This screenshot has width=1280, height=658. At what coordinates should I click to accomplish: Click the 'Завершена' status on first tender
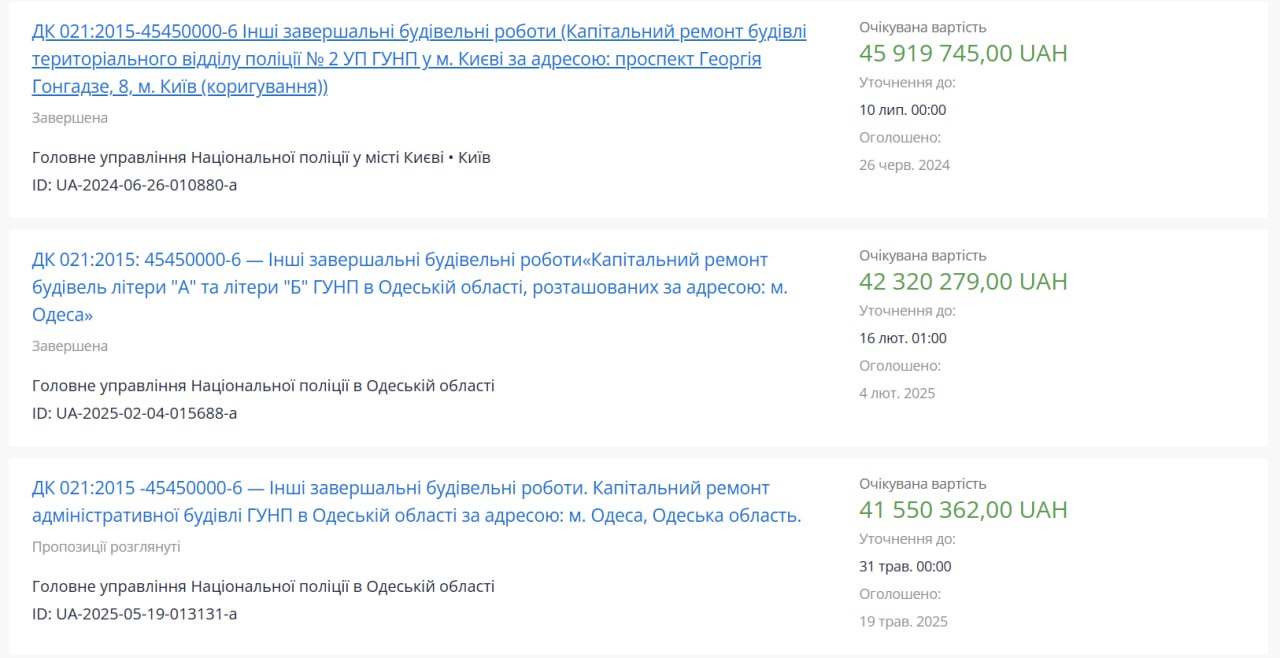(x=70, y=118)
